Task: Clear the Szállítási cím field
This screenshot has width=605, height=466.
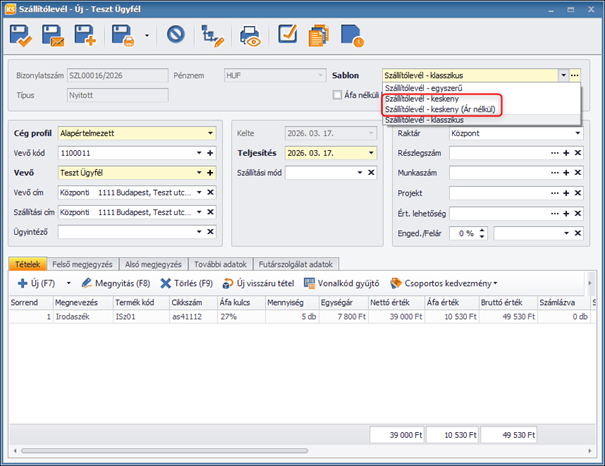Action: [x=210, y=212]
